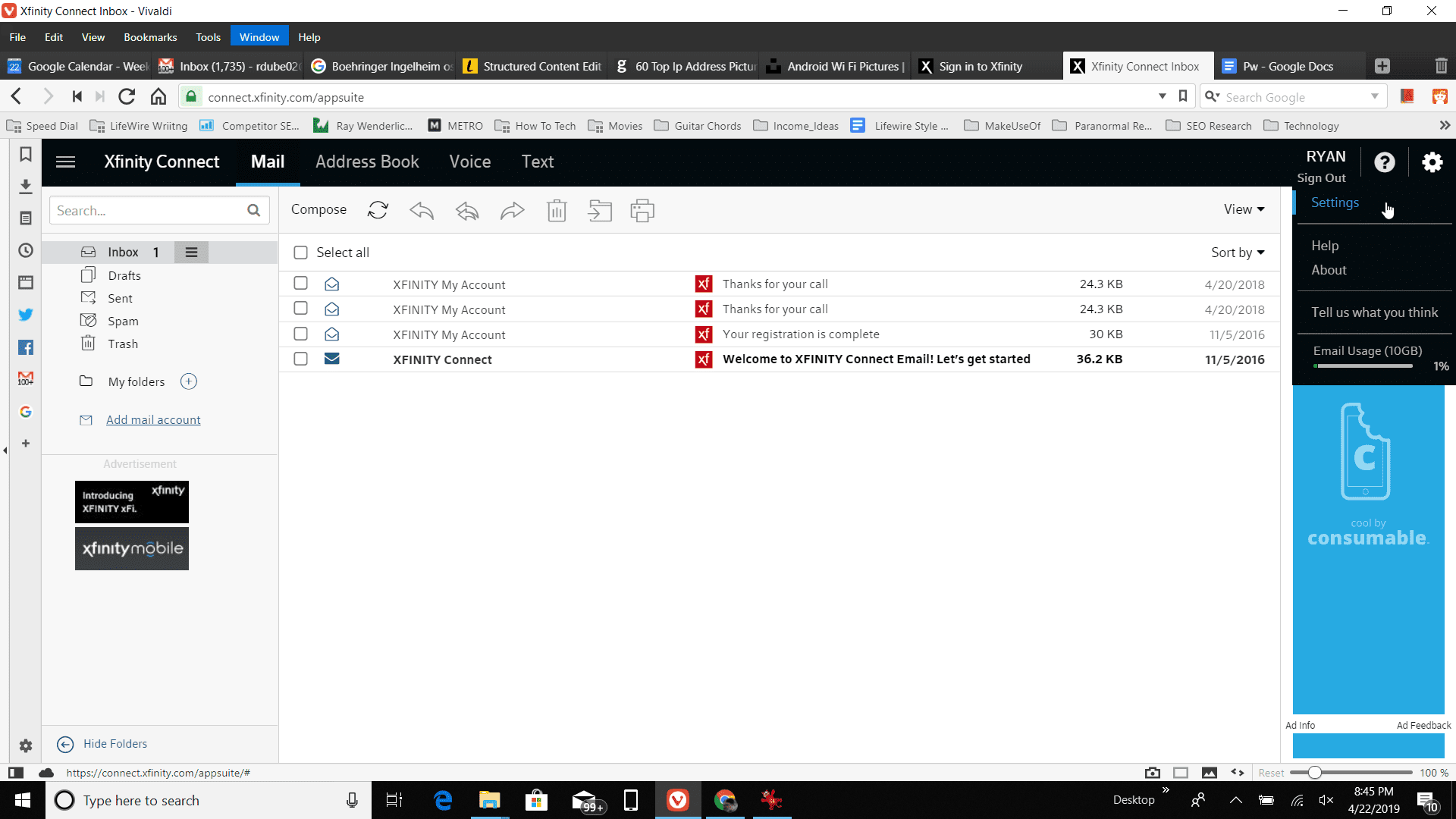
Task: Open Vivaldi Downloads panel
Action: click(x=26, y=186)
